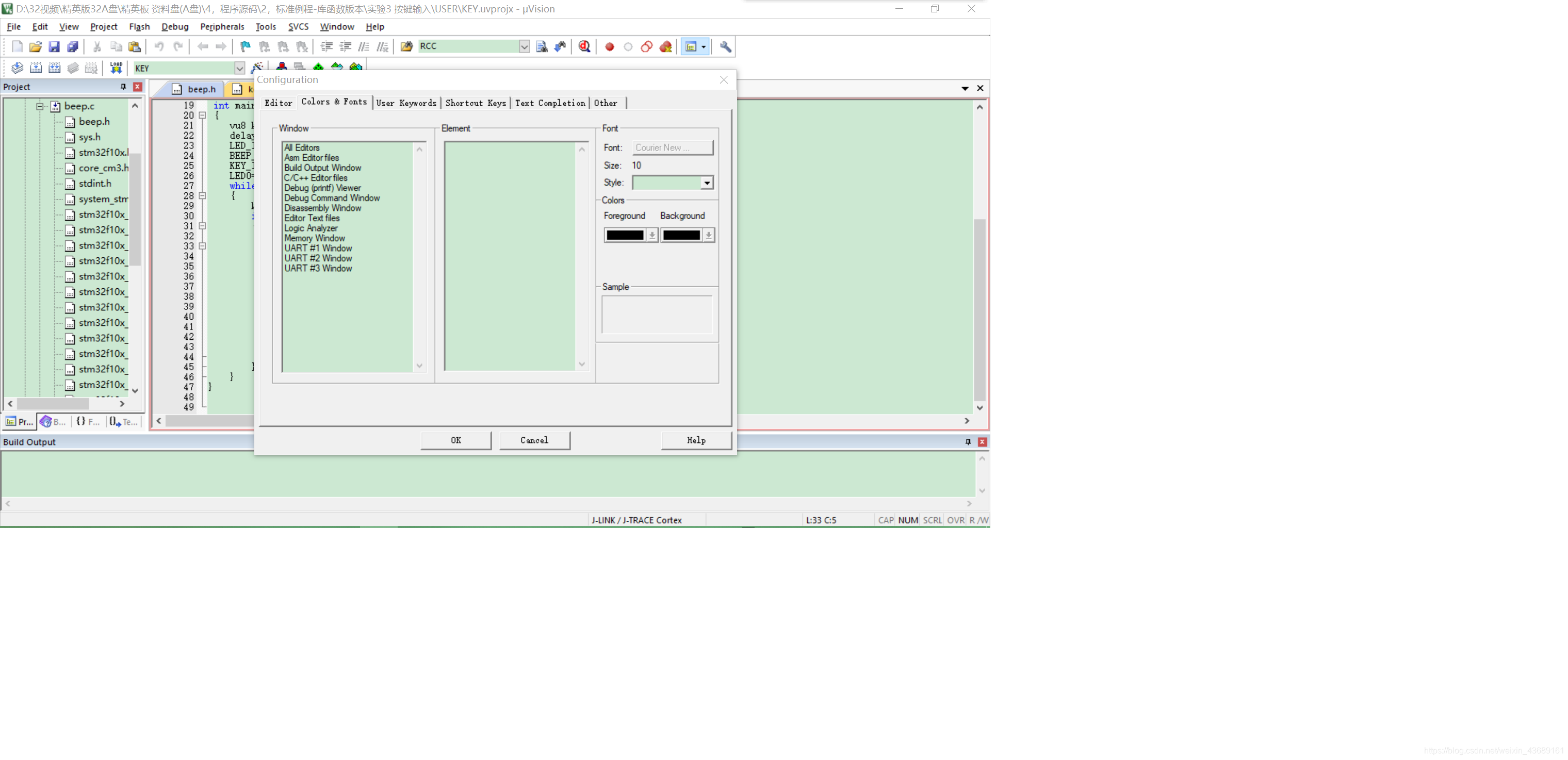The height and width of the screenshot is (760, 1568).
Task: Open the beep.h editor tab
Action: 195,89
